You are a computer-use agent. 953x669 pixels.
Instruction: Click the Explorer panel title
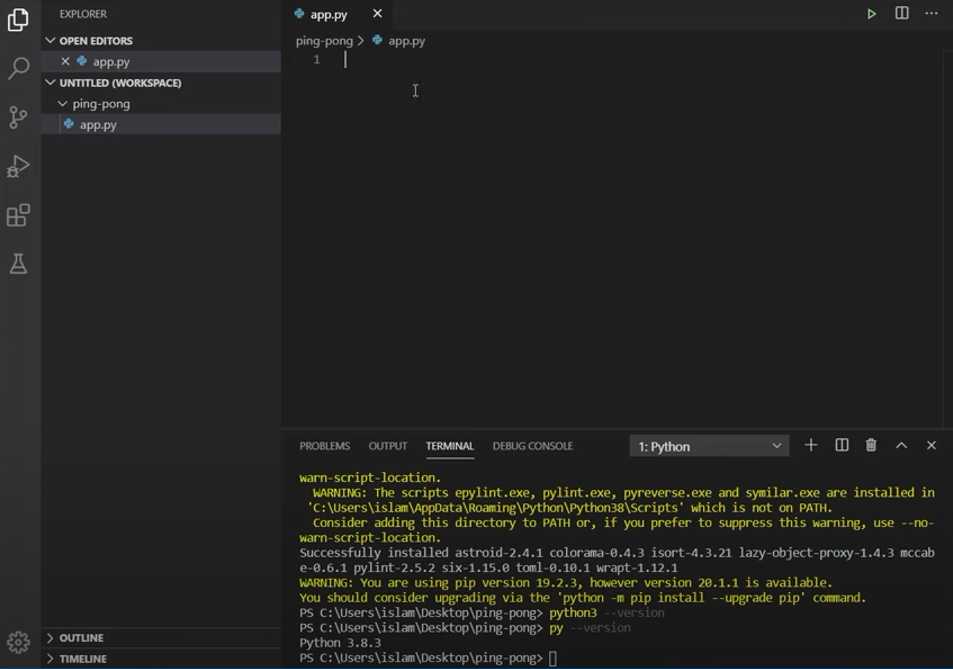83,13
